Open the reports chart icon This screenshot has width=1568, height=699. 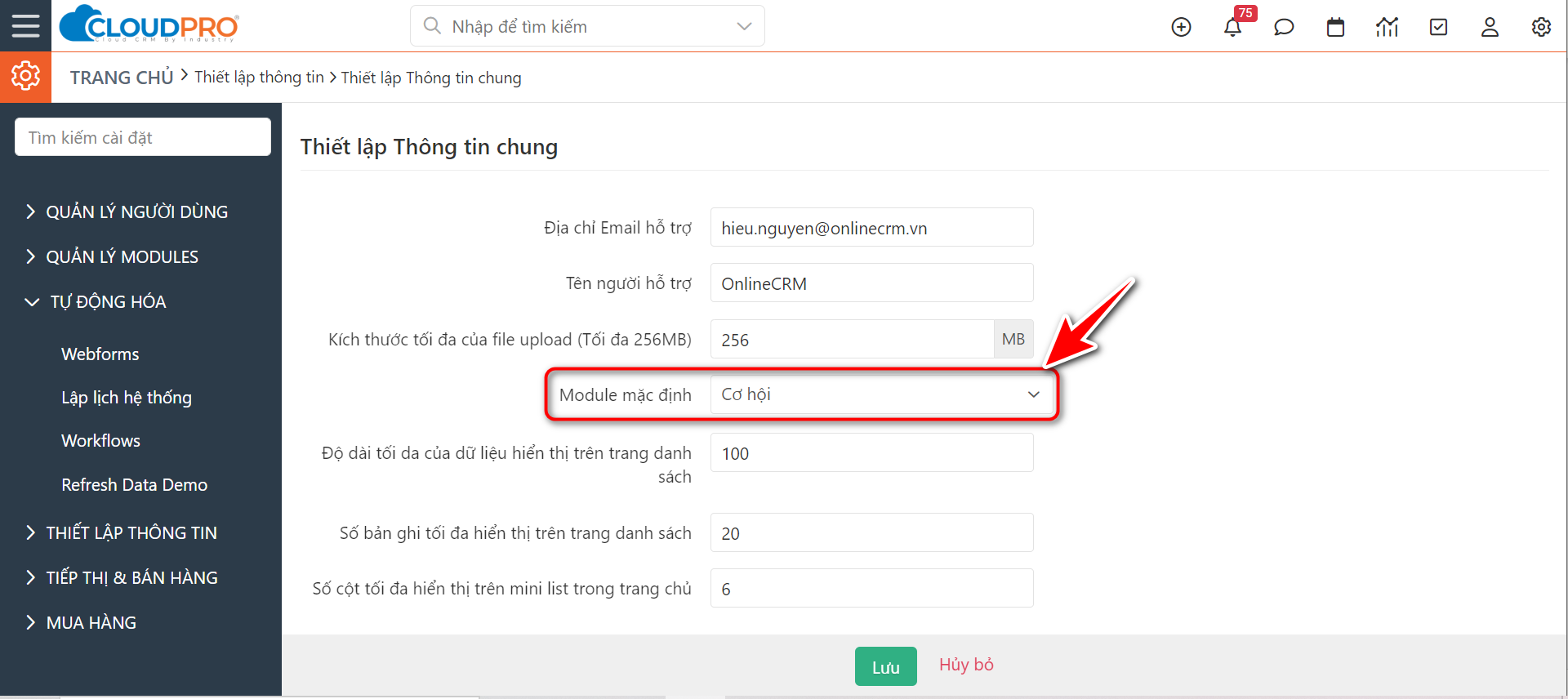tap(1387, 27)
